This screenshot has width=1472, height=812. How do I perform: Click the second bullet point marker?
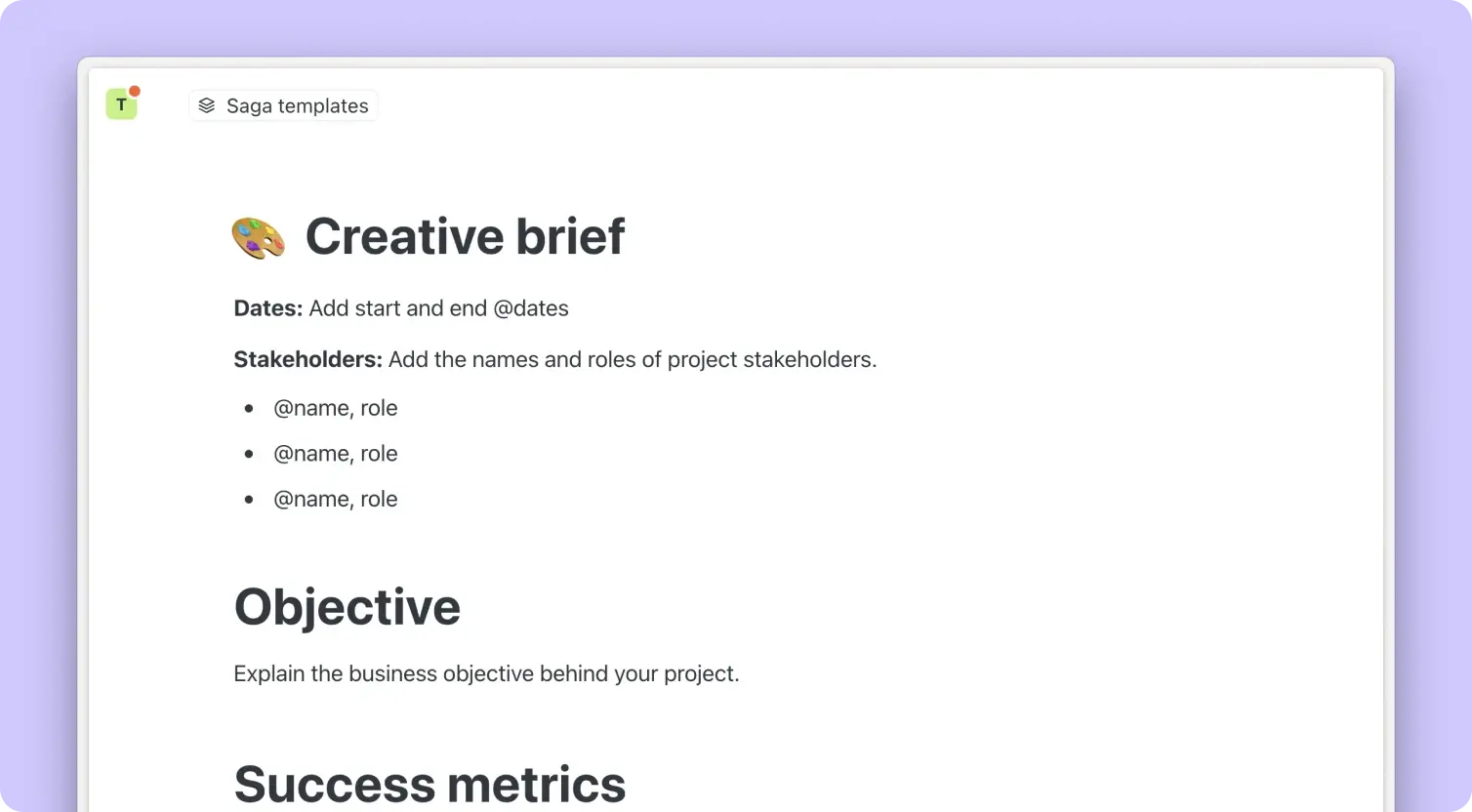pos(249,454)
